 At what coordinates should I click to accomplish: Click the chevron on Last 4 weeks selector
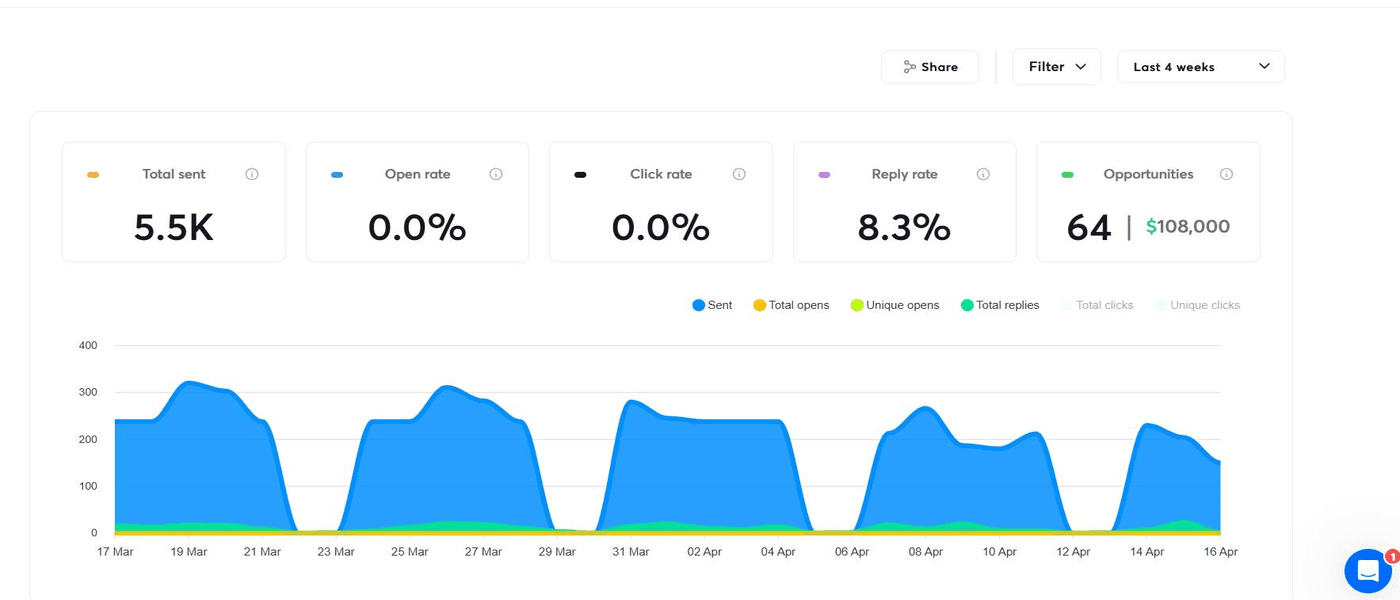pos(1264,67)
